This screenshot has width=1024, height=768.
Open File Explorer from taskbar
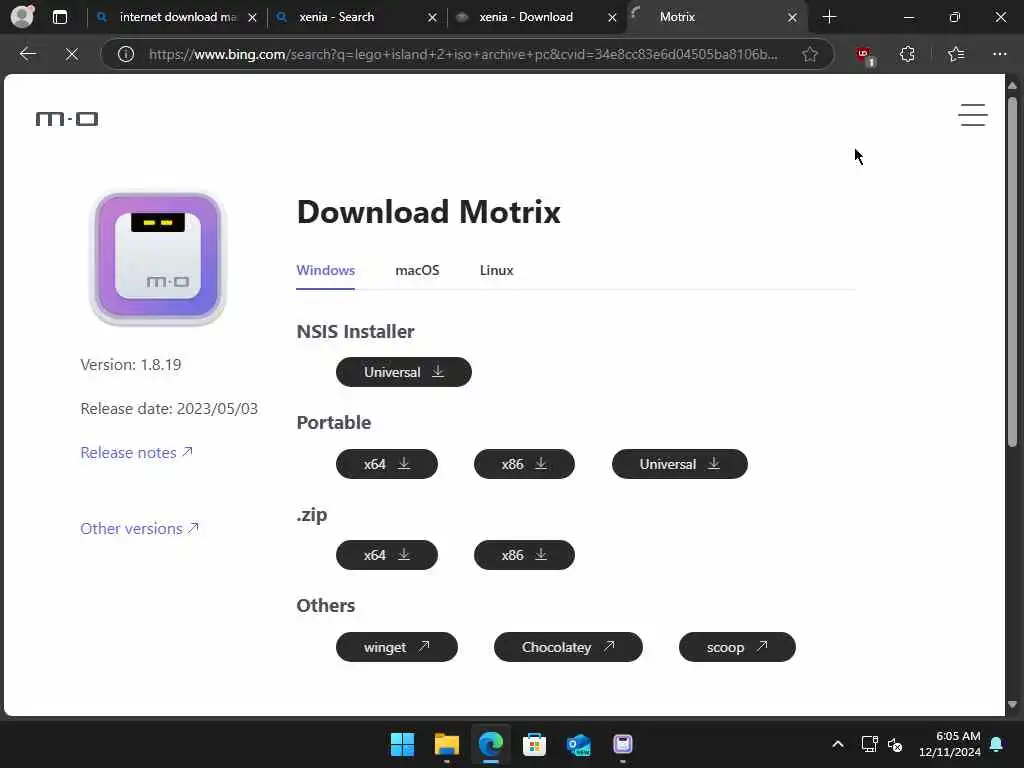click(447, 744)
